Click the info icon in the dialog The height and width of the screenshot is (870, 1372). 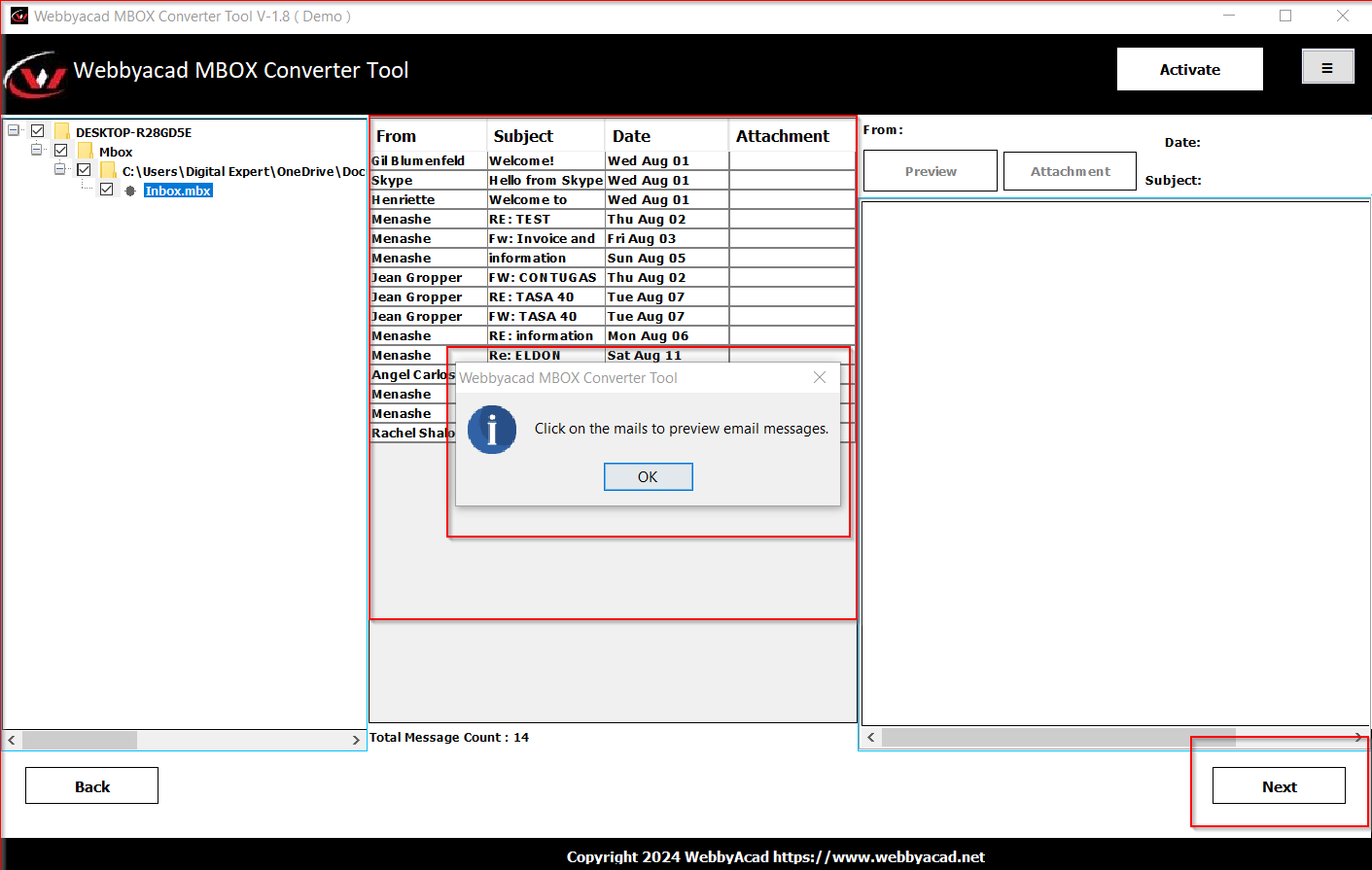coord(492,430)
